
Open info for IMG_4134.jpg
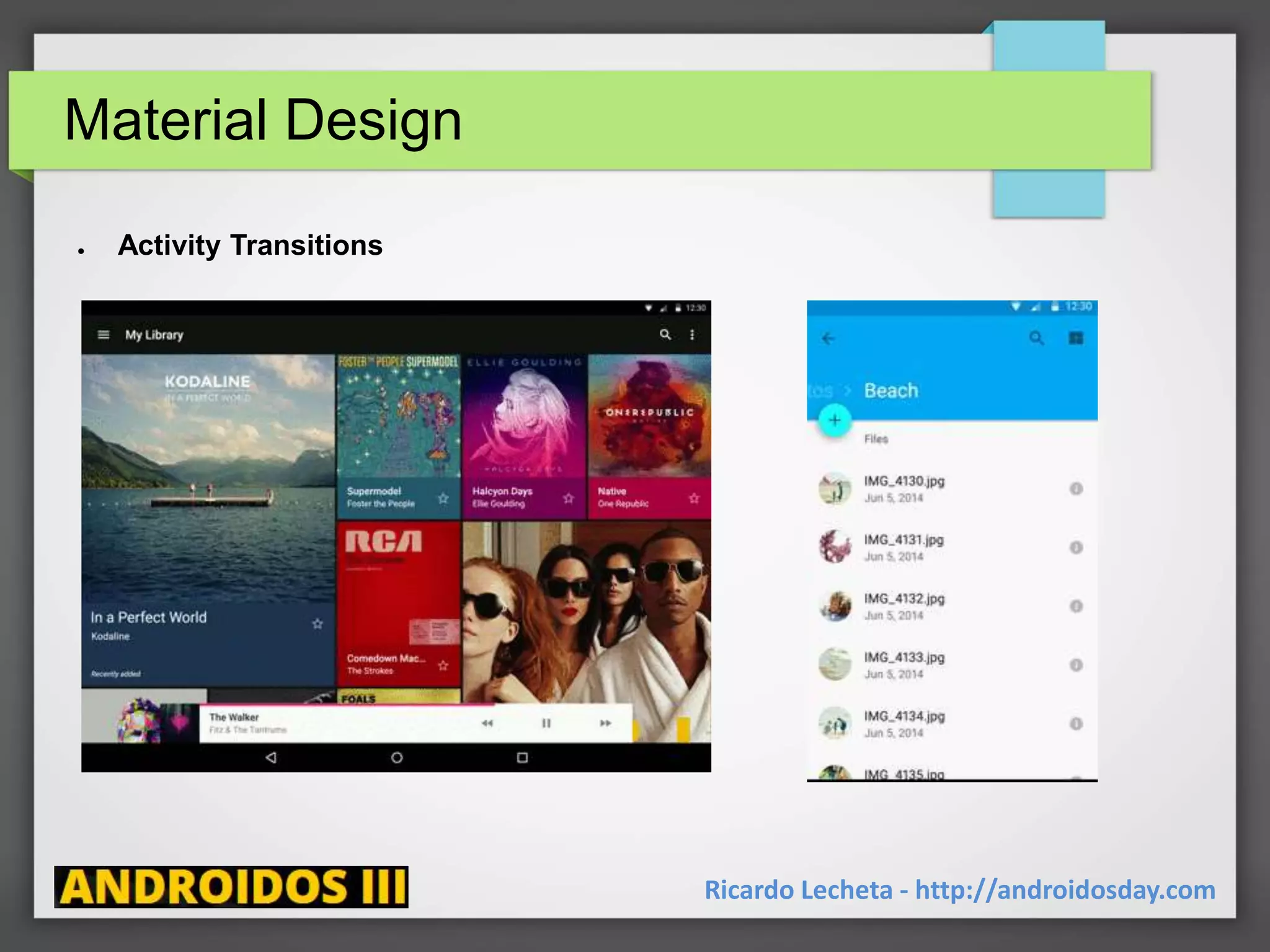coord(1076,723)
